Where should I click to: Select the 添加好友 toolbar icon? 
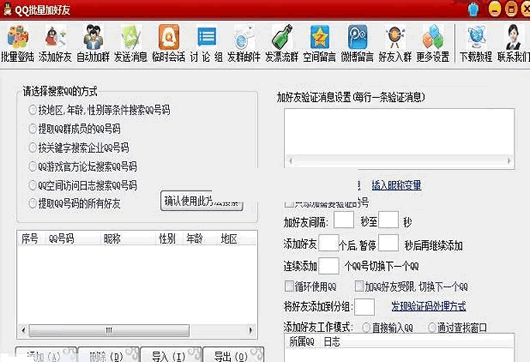tap(55, 43)
